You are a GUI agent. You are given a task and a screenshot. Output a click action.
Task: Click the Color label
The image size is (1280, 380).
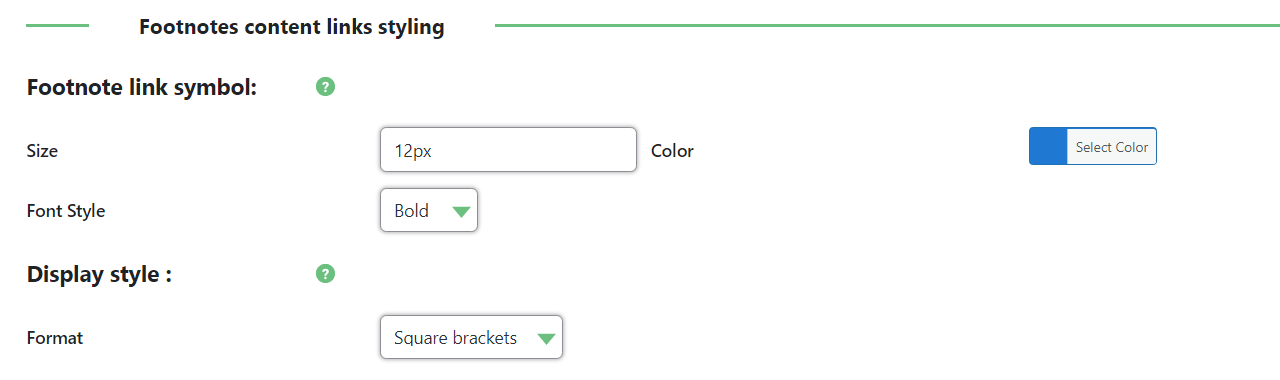pyautogui.click(x=672, y=151)
